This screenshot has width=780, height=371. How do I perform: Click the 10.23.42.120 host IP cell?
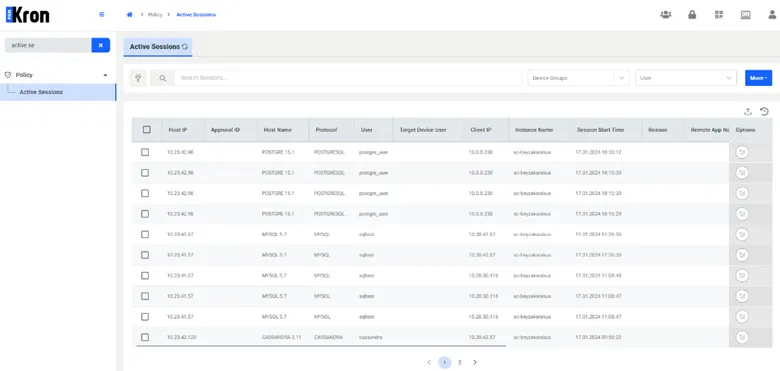182,337
